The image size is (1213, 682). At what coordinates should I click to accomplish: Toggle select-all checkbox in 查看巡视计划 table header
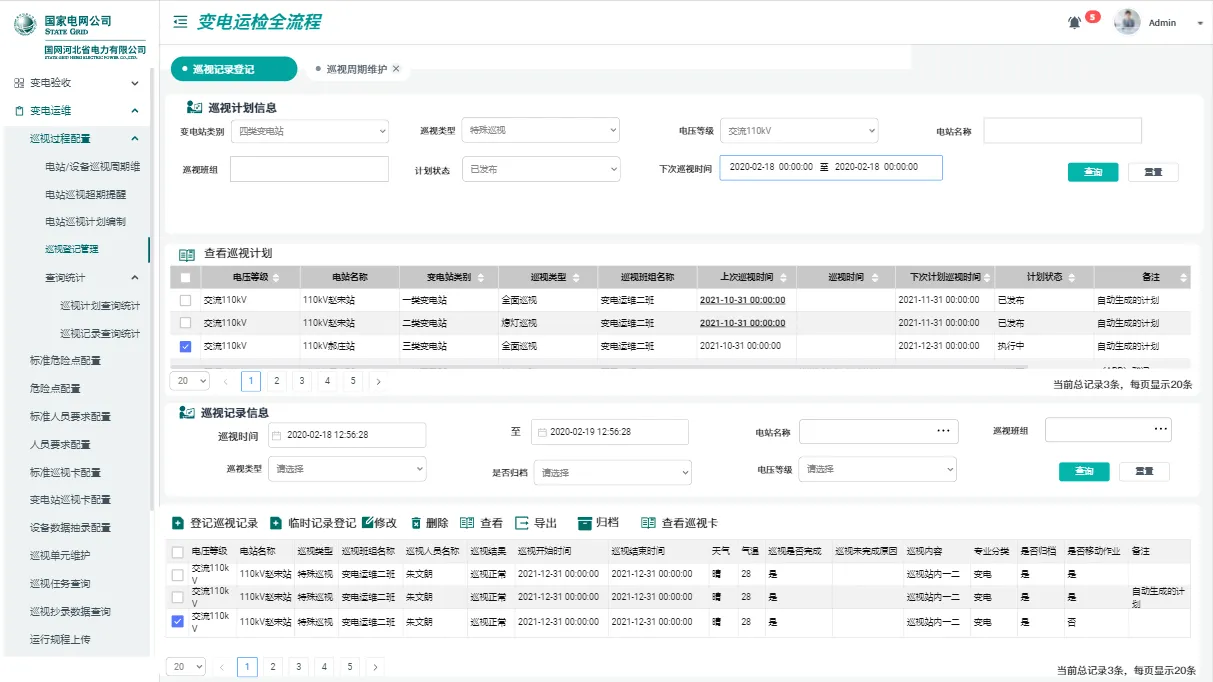click(x=185, y=277)
